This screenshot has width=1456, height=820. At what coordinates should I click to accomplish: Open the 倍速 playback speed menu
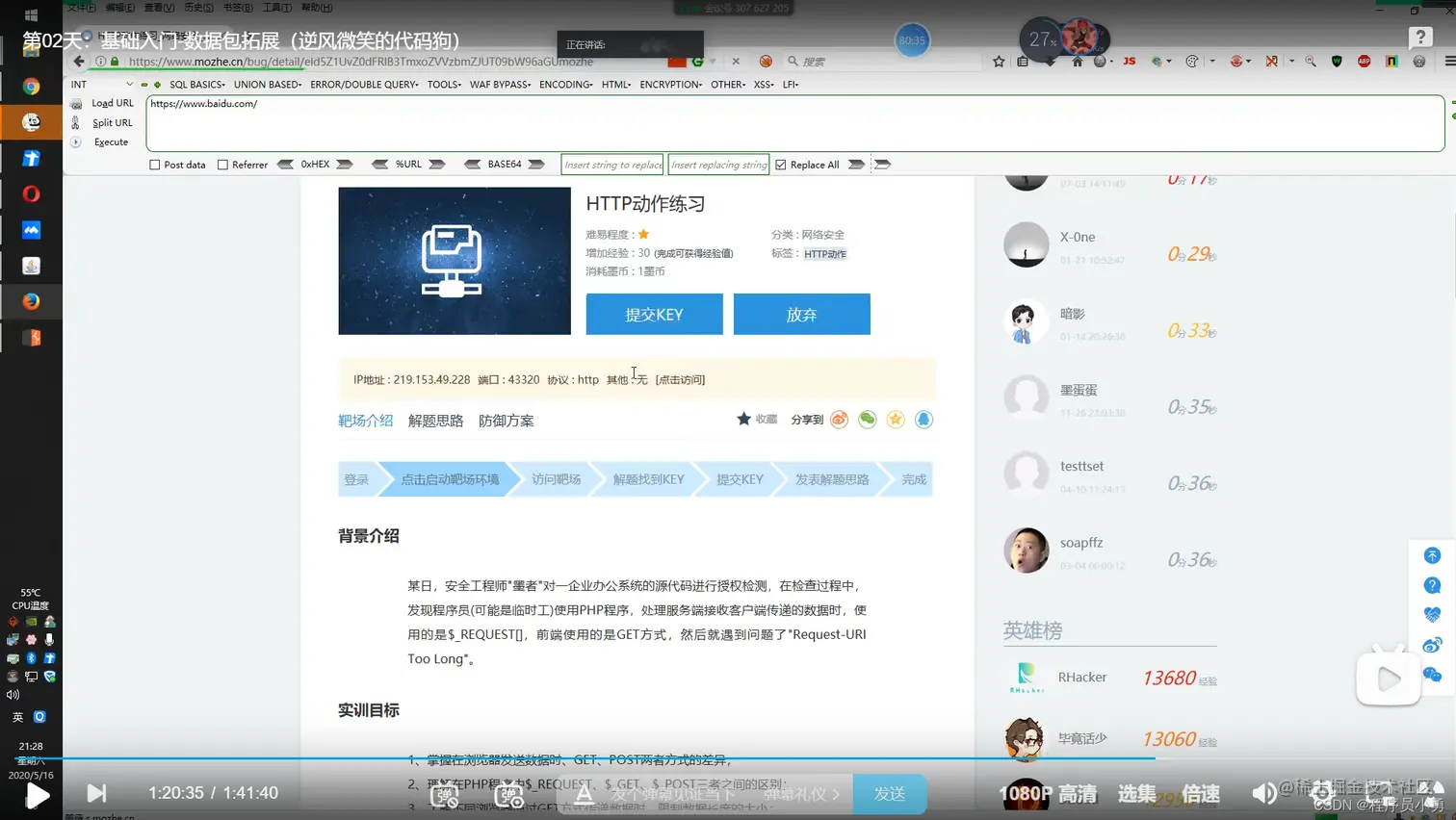pyautogui.click(x=1201, y=794)
